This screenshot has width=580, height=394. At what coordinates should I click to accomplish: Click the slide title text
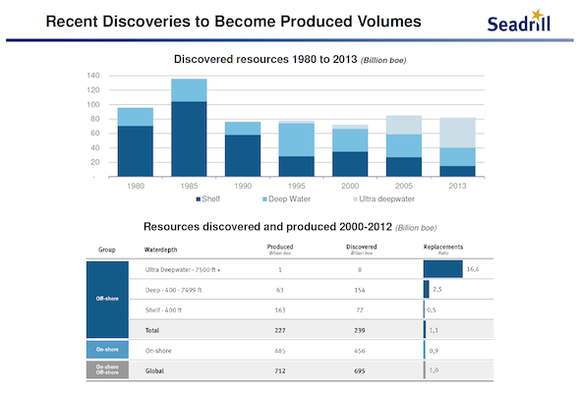click(x=233, y=21)
